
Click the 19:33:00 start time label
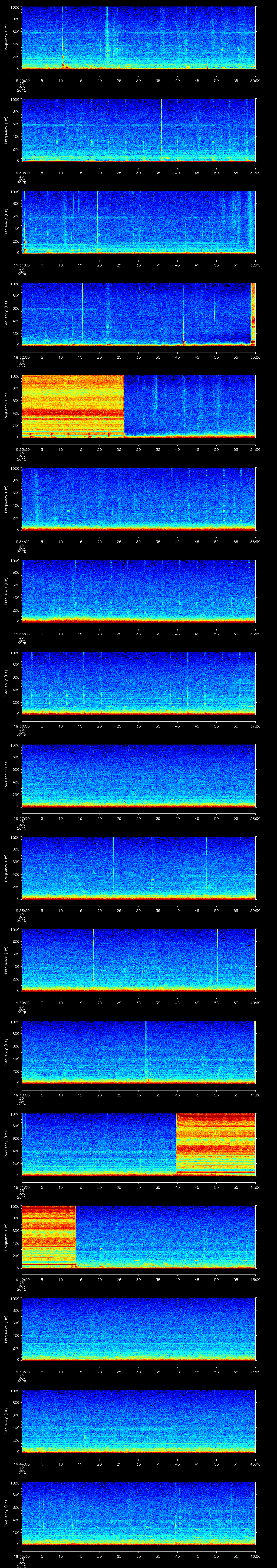tap(21, 449)
